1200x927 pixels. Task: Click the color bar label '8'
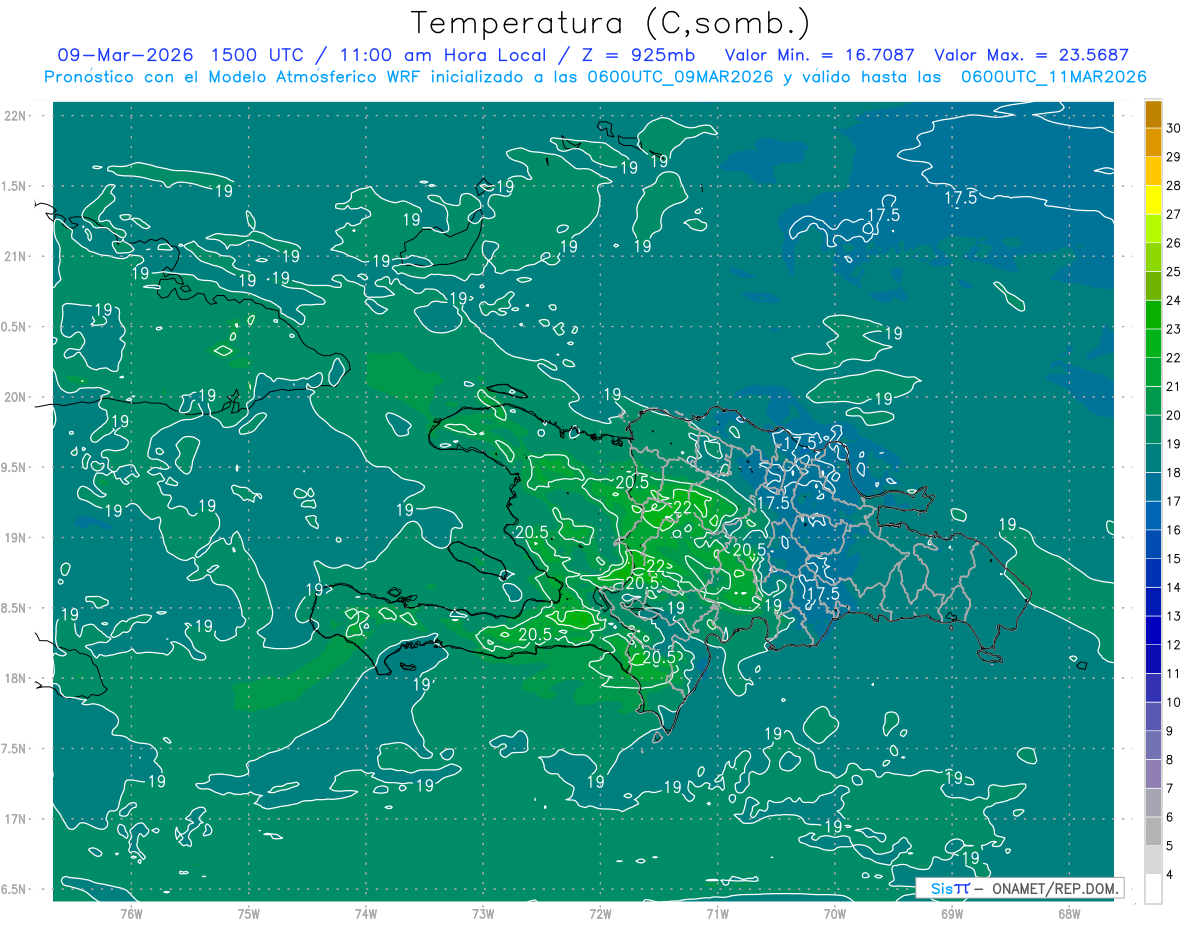[1169, 760]
